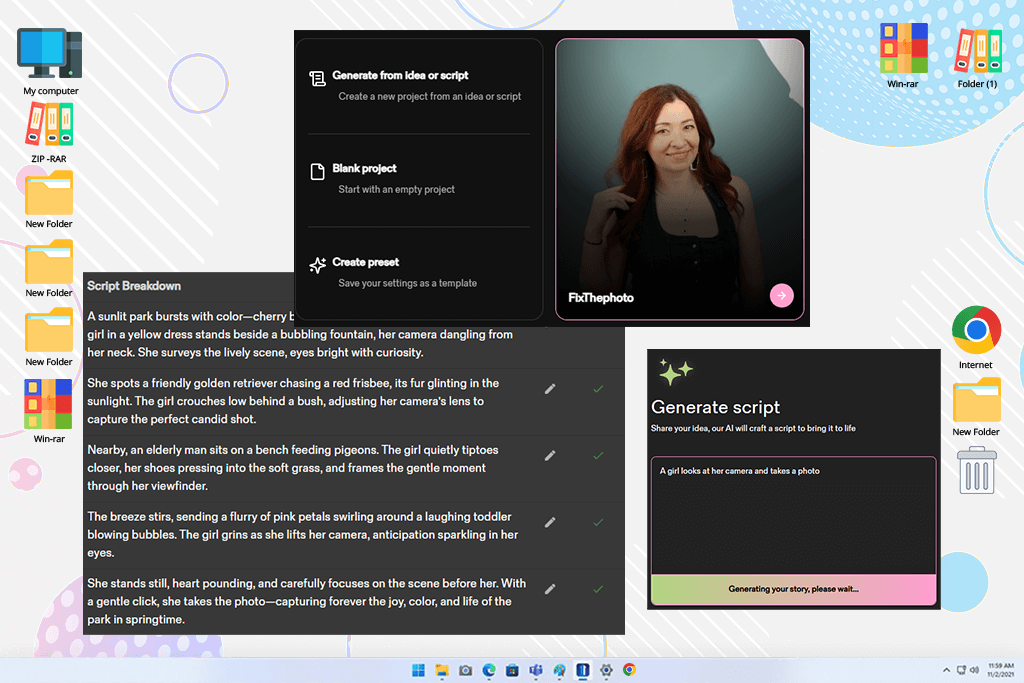Approve the laughing toddler scene checkmark
Screen dimensions: 1024x683
[598, 522]
